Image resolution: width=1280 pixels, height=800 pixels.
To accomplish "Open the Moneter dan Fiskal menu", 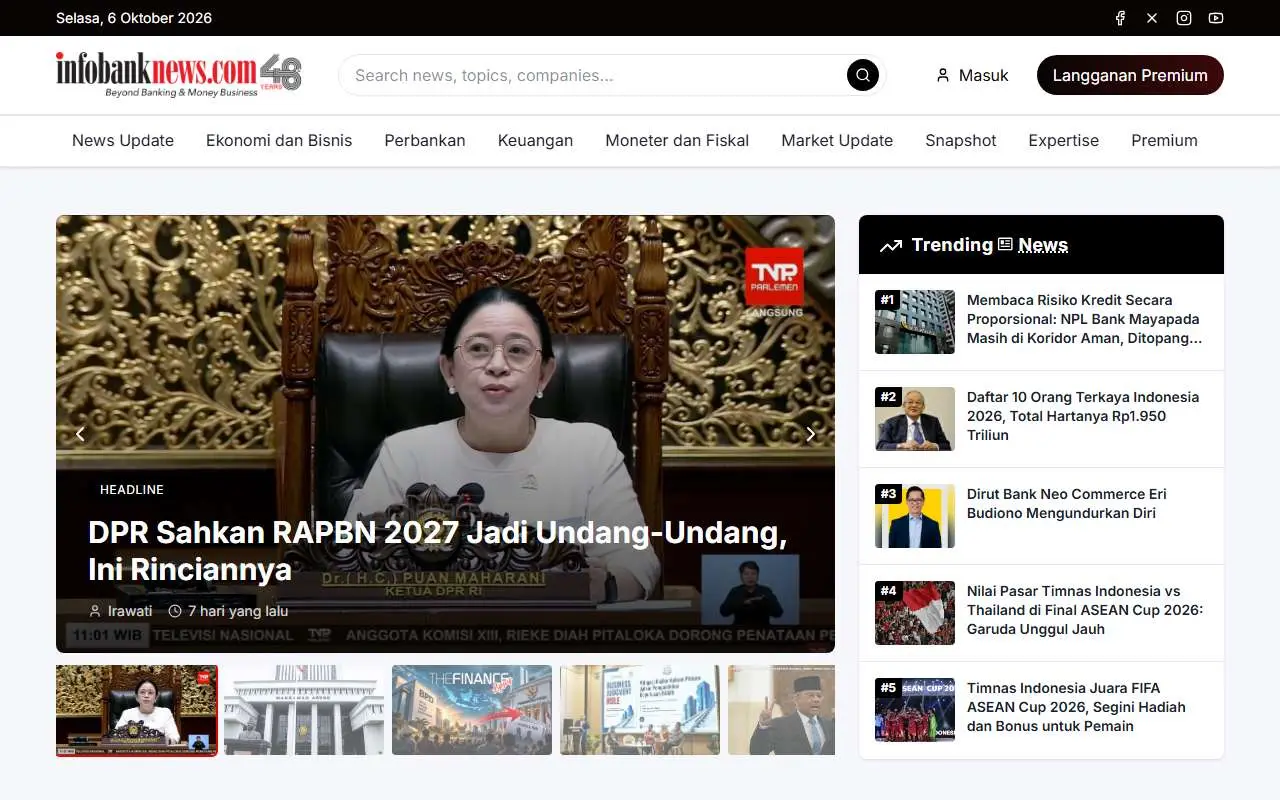I will pyautogui.click(x=677, y=141).
